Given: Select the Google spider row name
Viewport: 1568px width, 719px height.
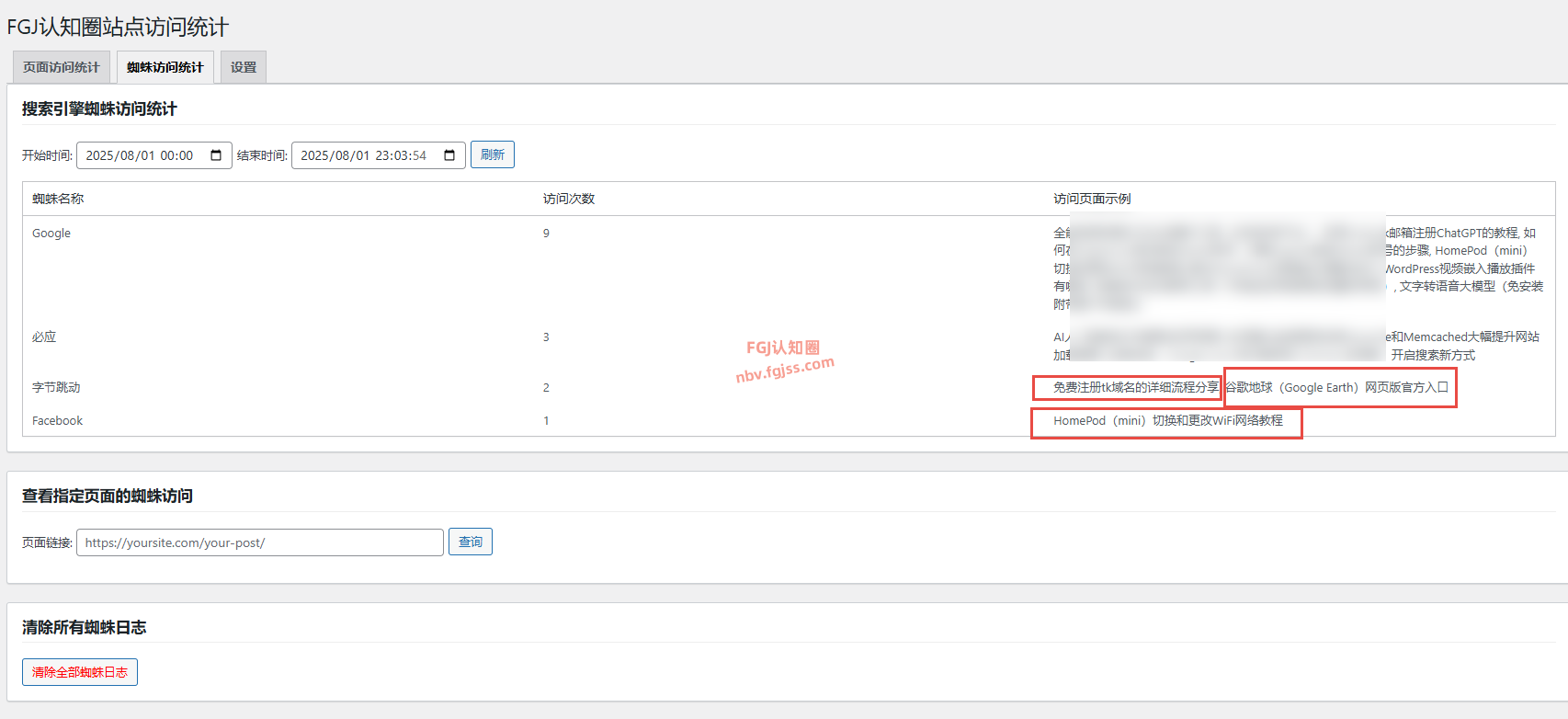Looking at the screenshot, I should (x=51, y=234).
